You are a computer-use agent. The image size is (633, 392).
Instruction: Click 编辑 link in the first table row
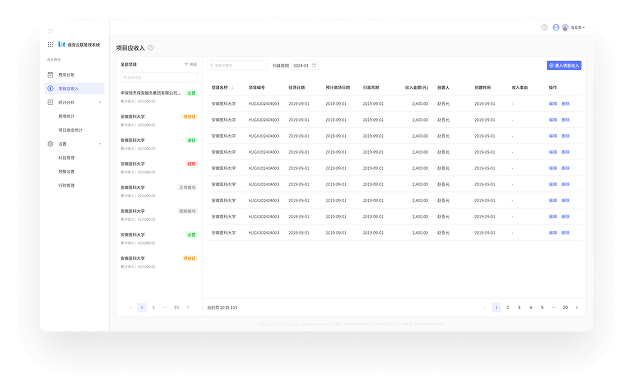pyautogui.click(x=553, y=104)
